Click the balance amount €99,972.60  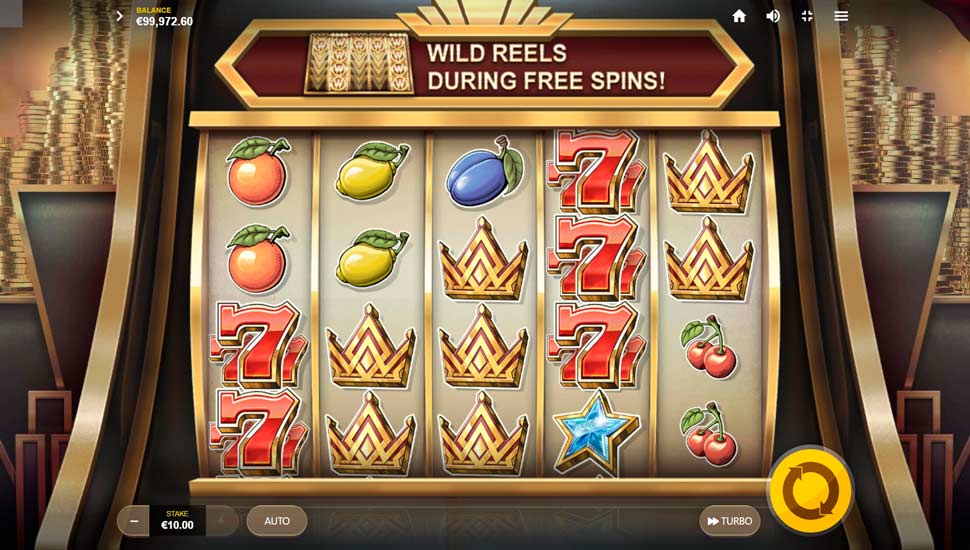(165, 22)
